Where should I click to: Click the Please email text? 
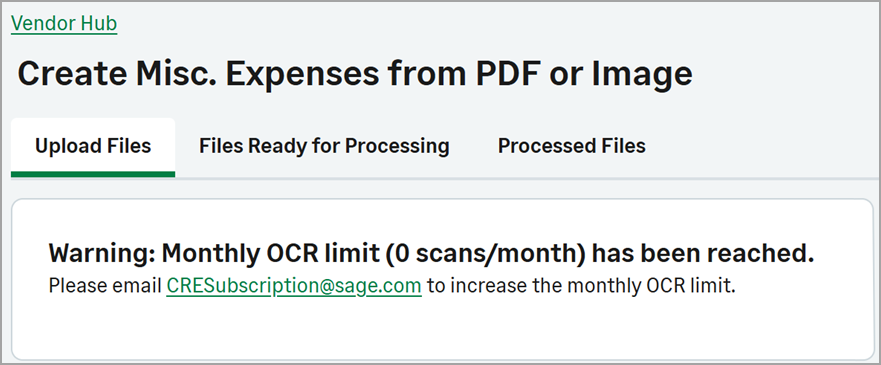click(105, 286)
